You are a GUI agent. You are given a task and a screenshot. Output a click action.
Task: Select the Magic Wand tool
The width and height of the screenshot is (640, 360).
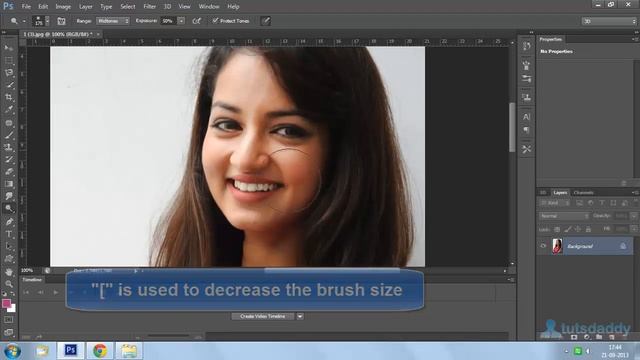(9, 85)
